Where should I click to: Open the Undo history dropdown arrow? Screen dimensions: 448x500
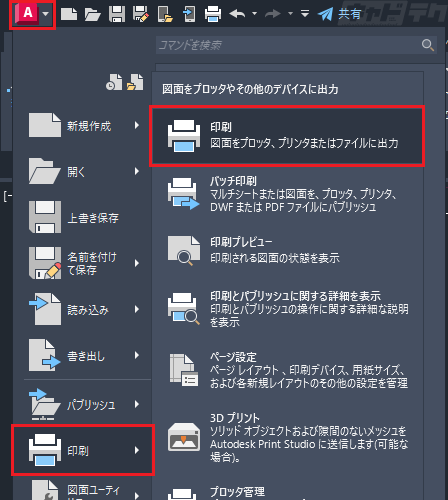pyautogui.click(x=254, y=14)
